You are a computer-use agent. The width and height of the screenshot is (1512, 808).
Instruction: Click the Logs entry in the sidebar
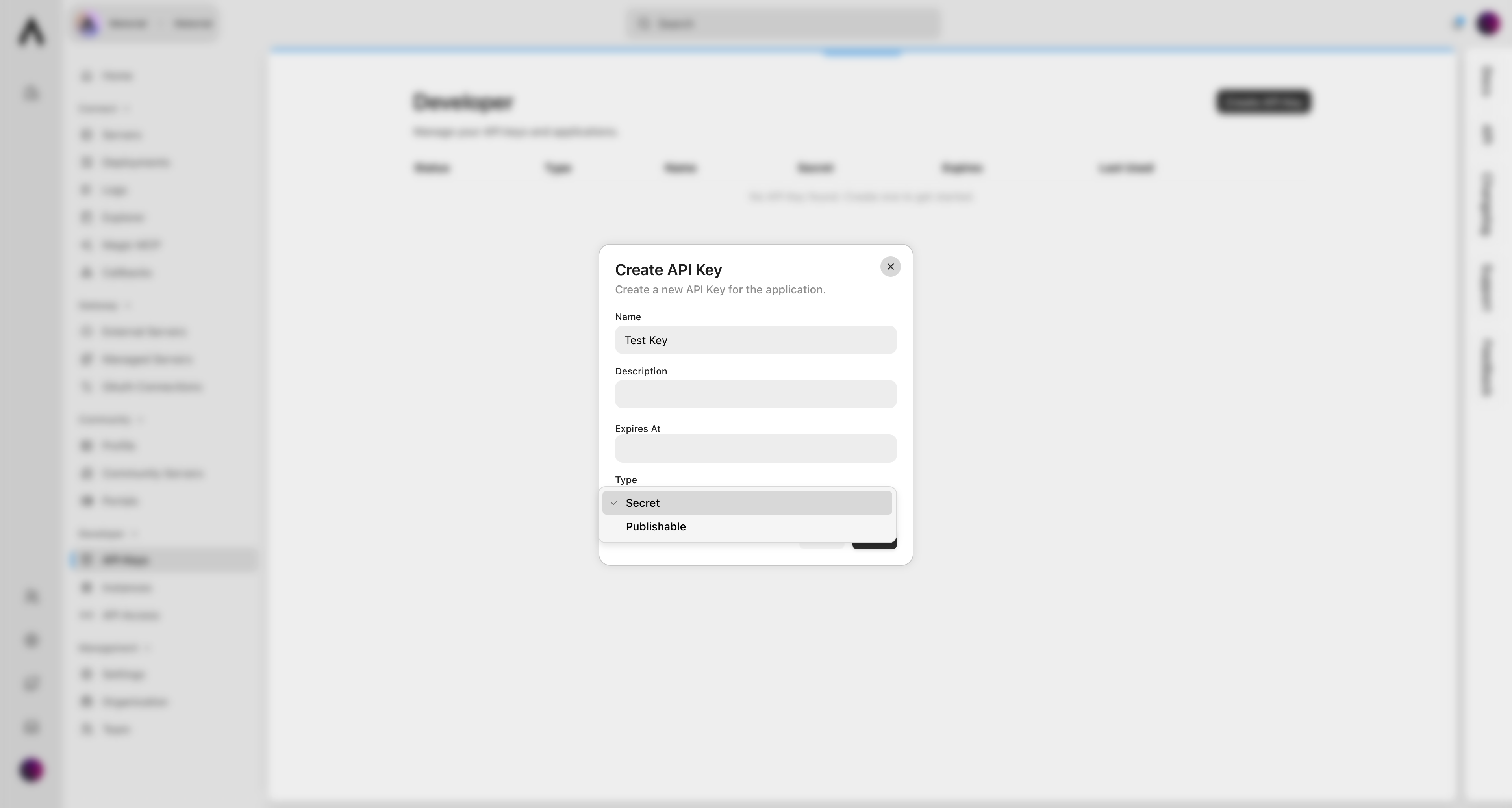[115, 189]
